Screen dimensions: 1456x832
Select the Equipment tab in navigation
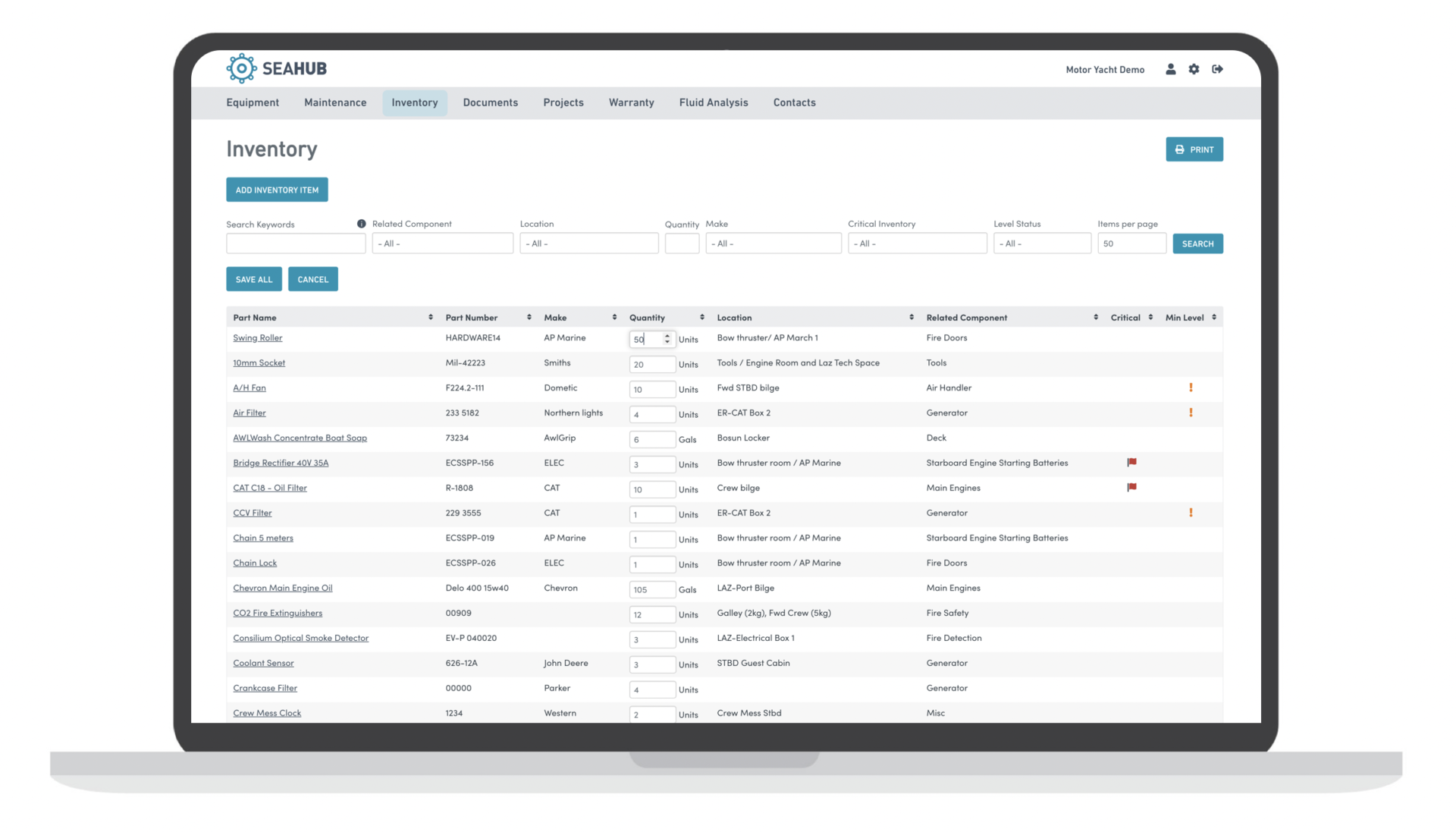tap(252, 102)
